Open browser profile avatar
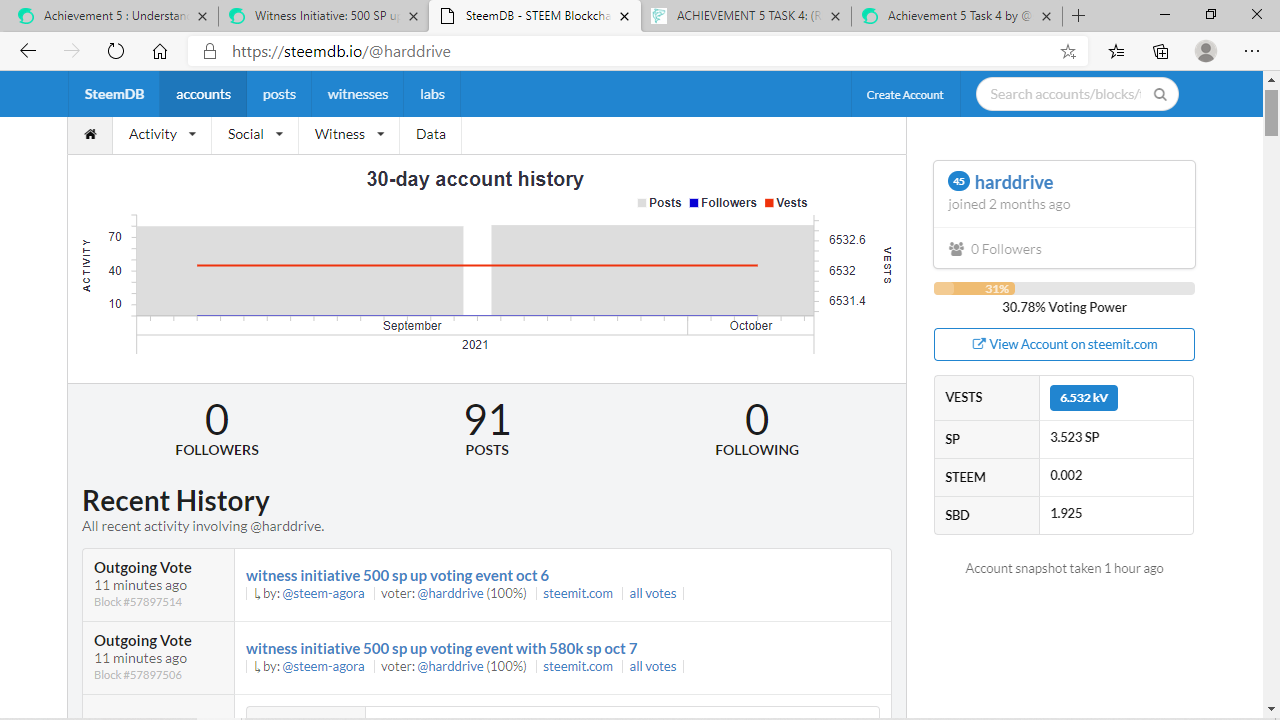Screen dimensions: 1280x720 tap(1206, 52)
